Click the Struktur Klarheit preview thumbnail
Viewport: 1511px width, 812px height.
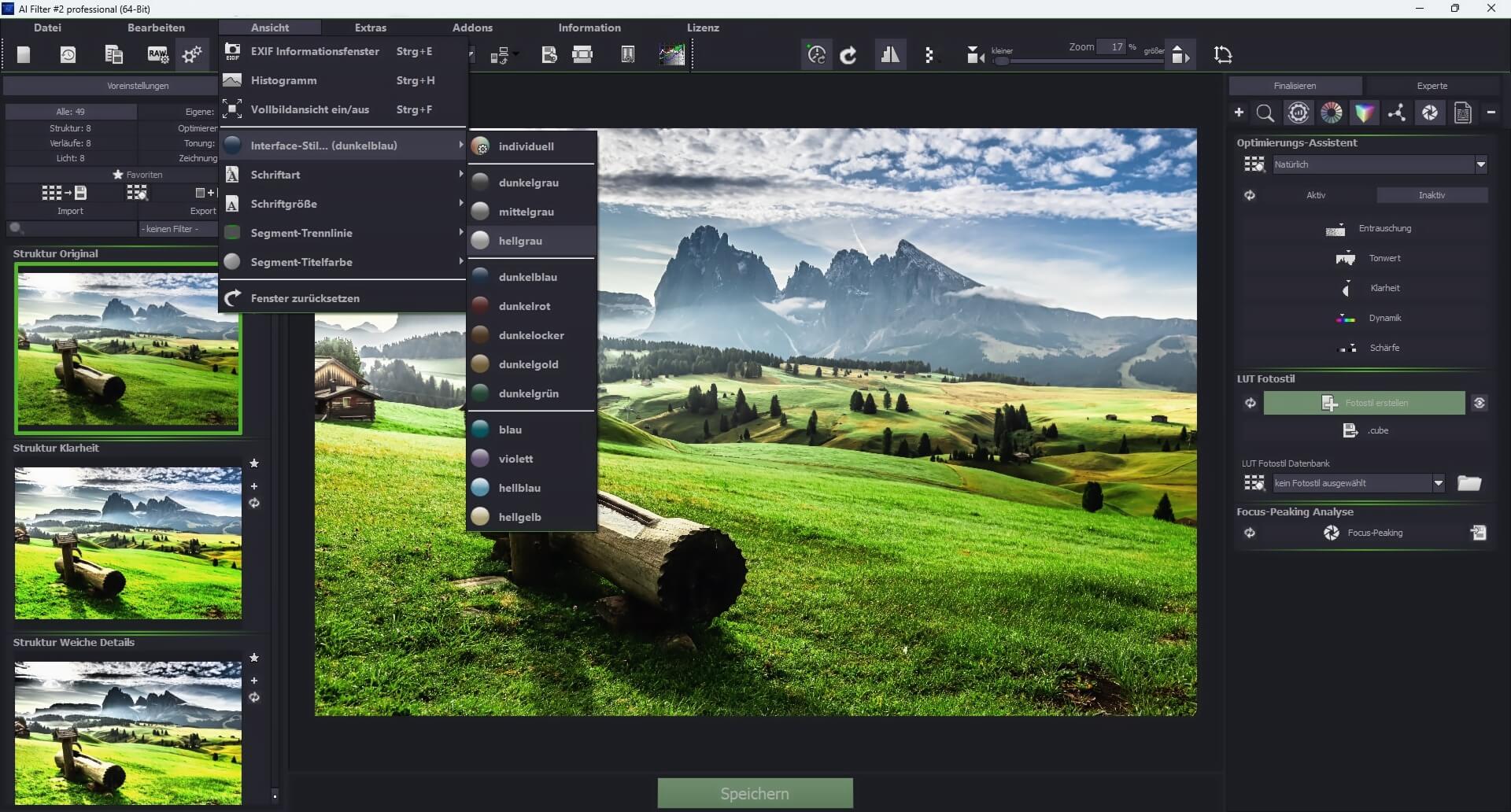click(127, 542)
